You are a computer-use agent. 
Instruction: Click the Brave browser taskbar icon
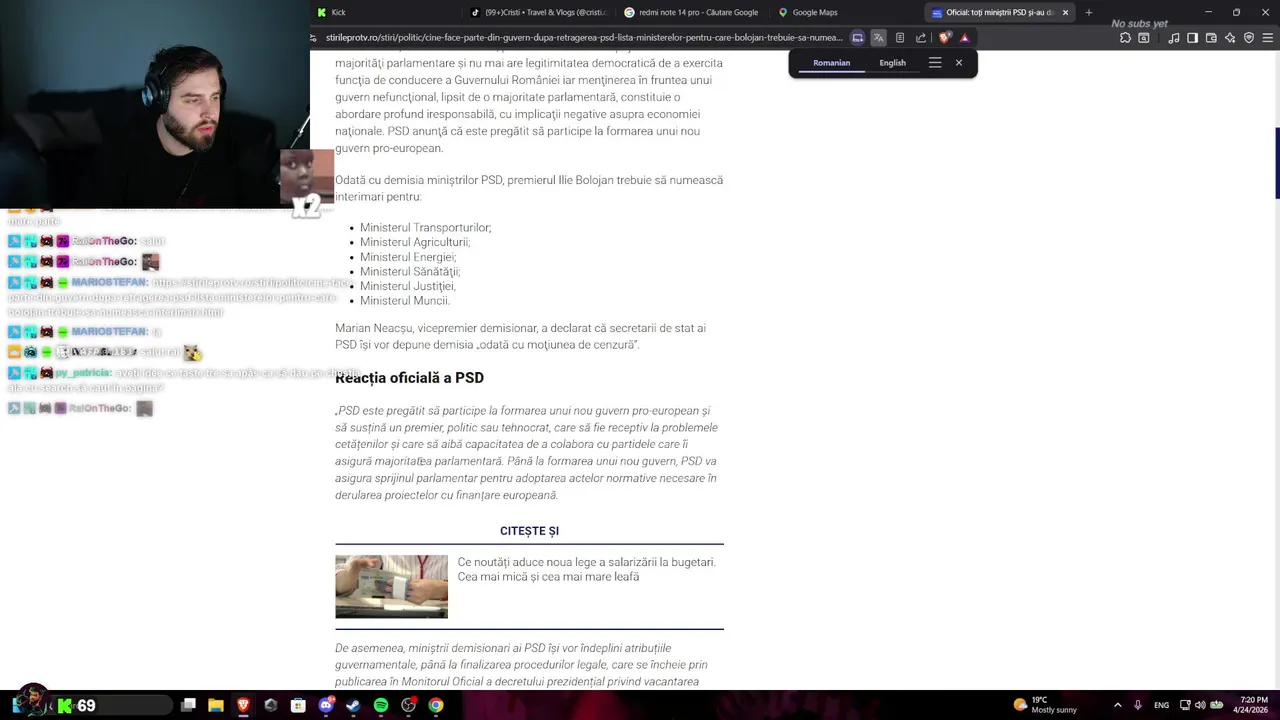coord(243,705)
